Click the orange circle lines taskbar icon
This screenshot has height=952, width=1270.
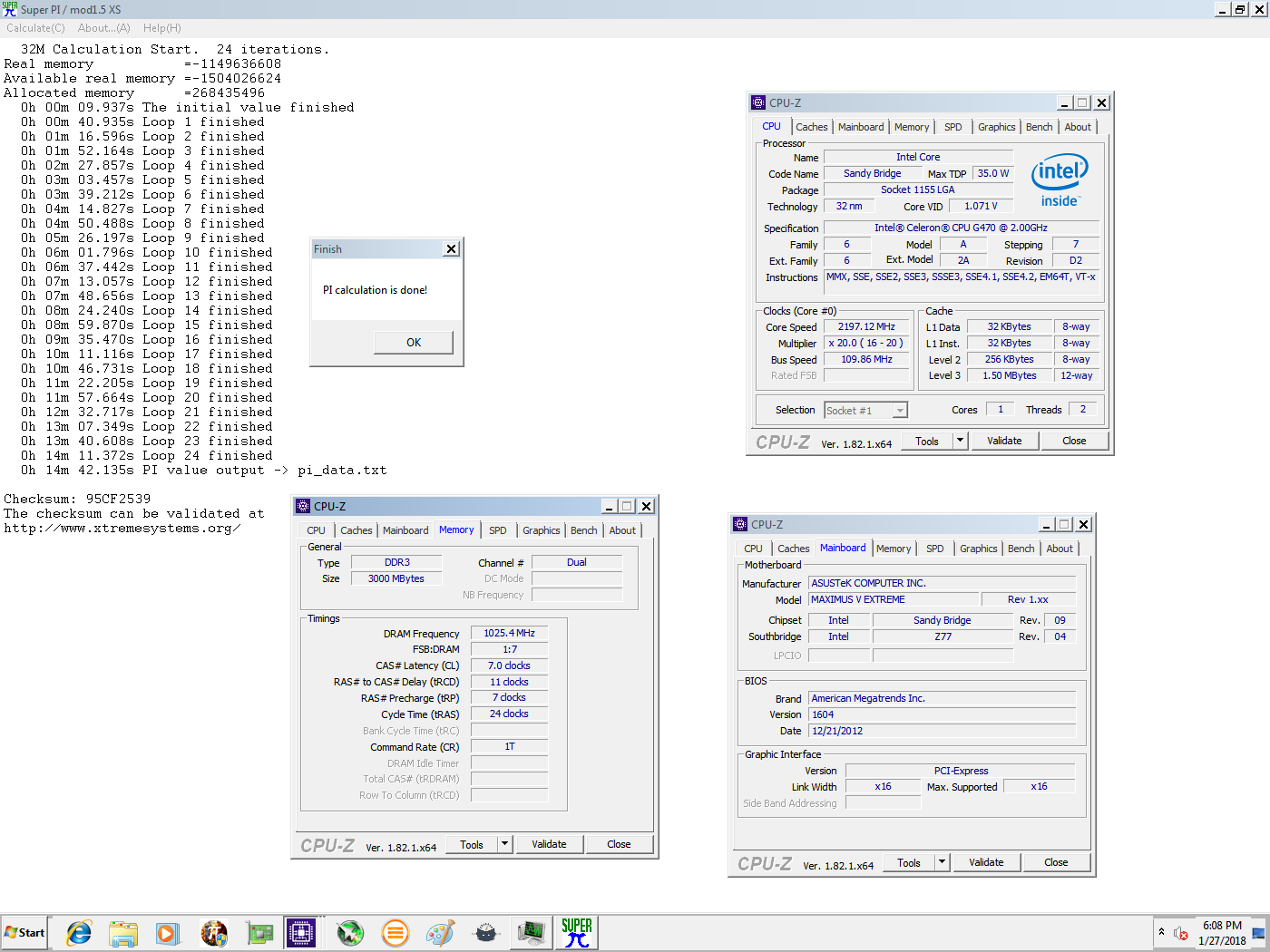pyautogui.click(x=396, y=933)
